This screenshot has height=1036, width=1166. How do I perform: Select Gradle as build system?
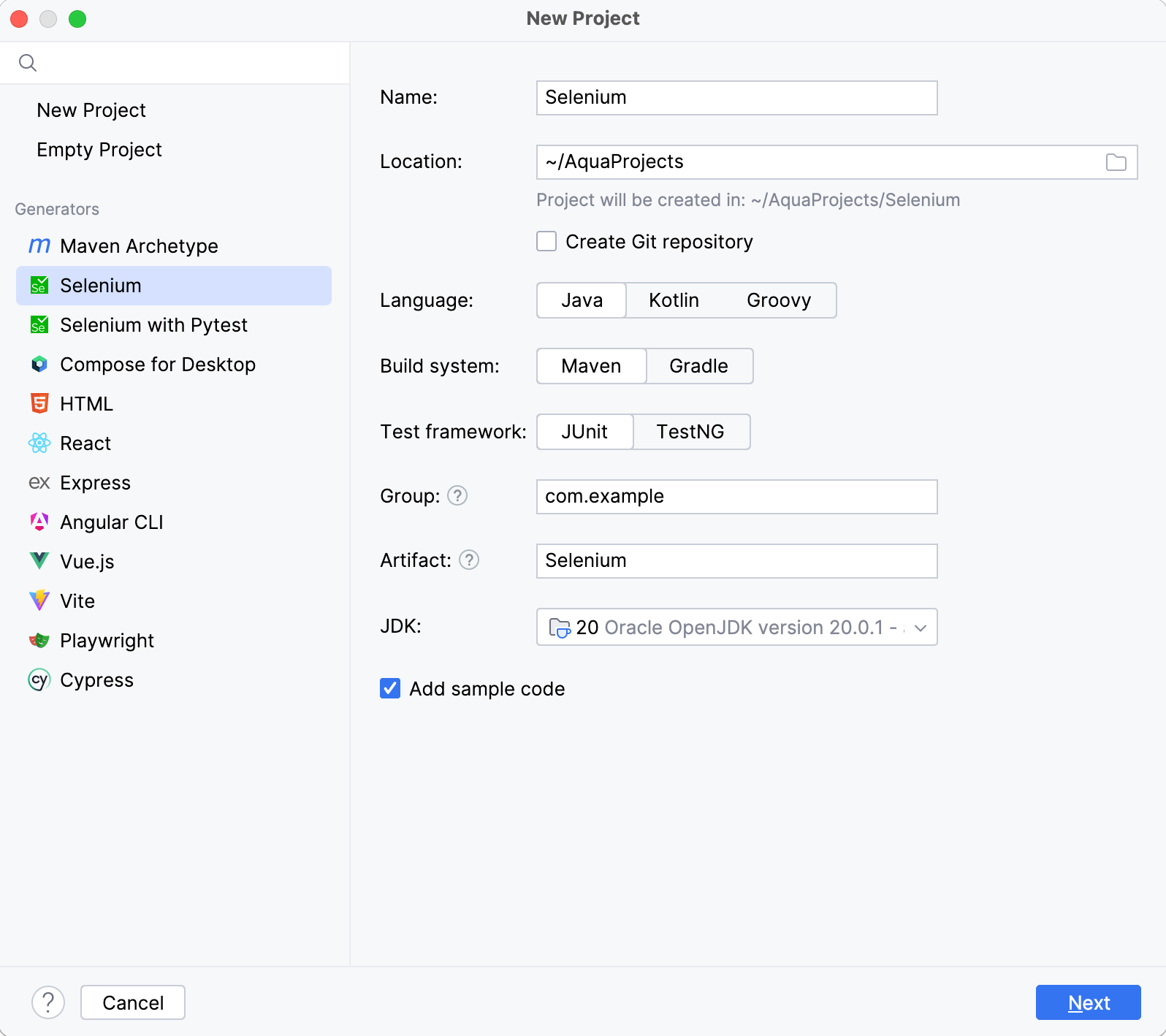[x=698, y=366]
